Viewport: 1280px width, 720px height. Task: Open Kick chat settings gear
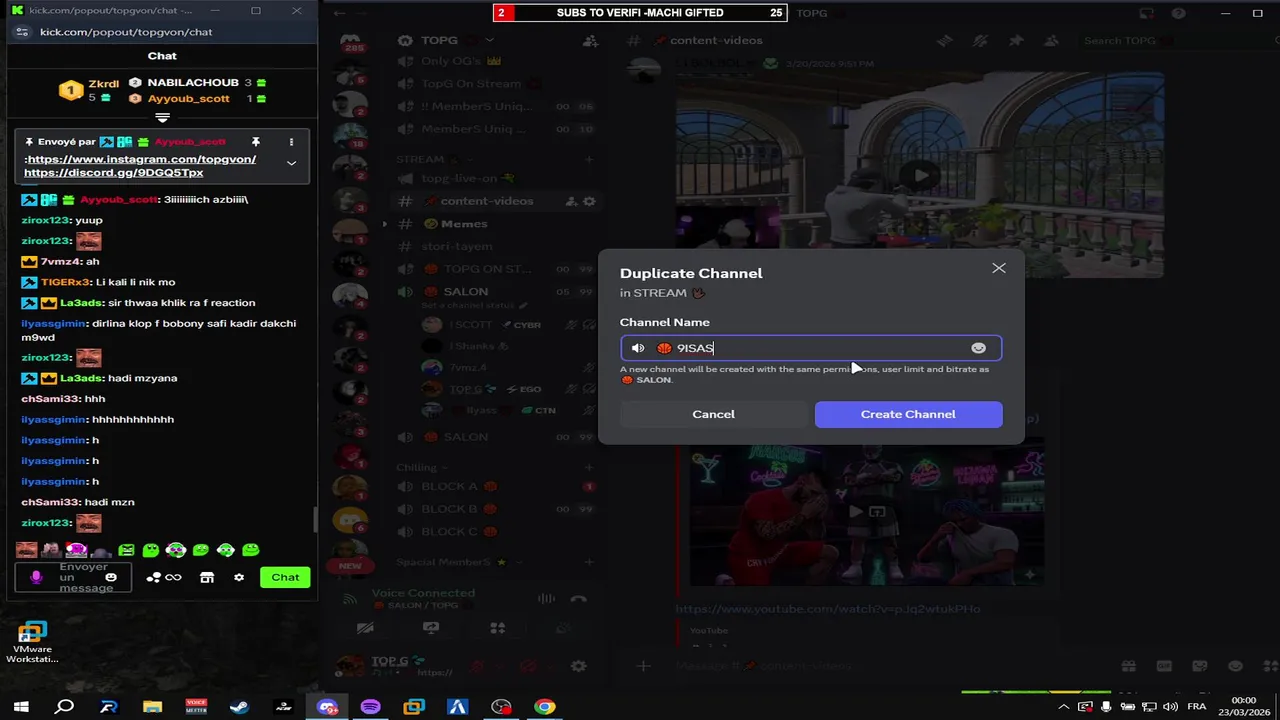(238, 577)
